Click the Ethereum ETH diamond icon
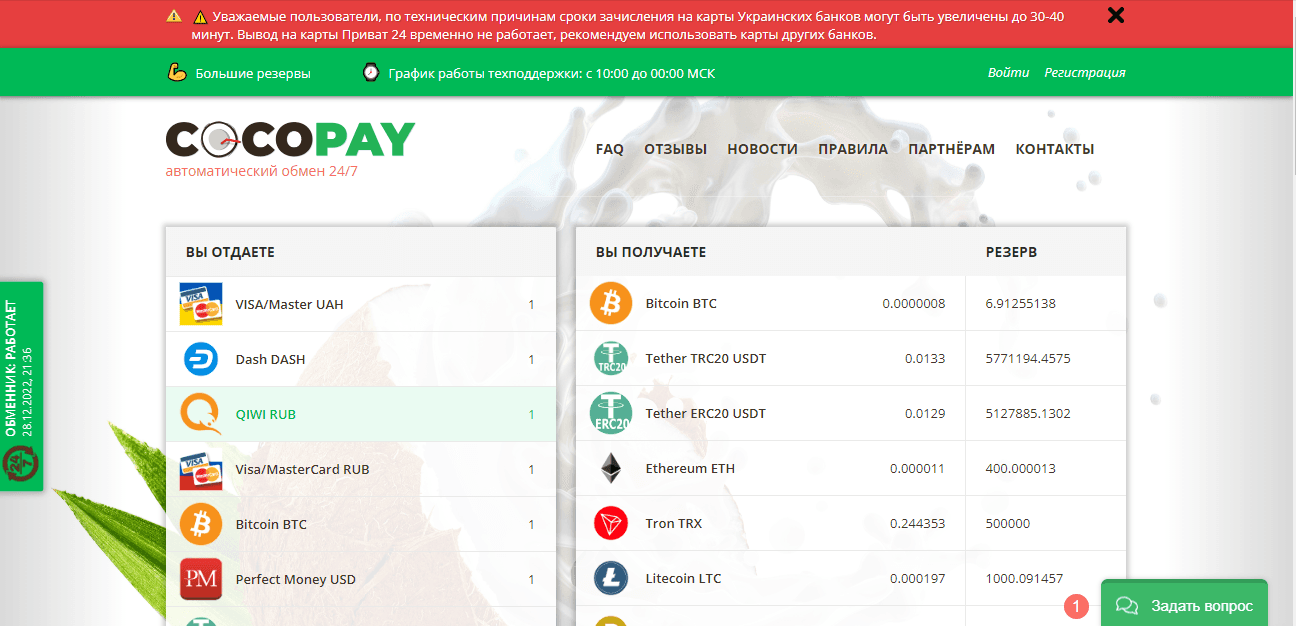Image resolution: width=1296 pixels, height=626 pixels. 611,468
